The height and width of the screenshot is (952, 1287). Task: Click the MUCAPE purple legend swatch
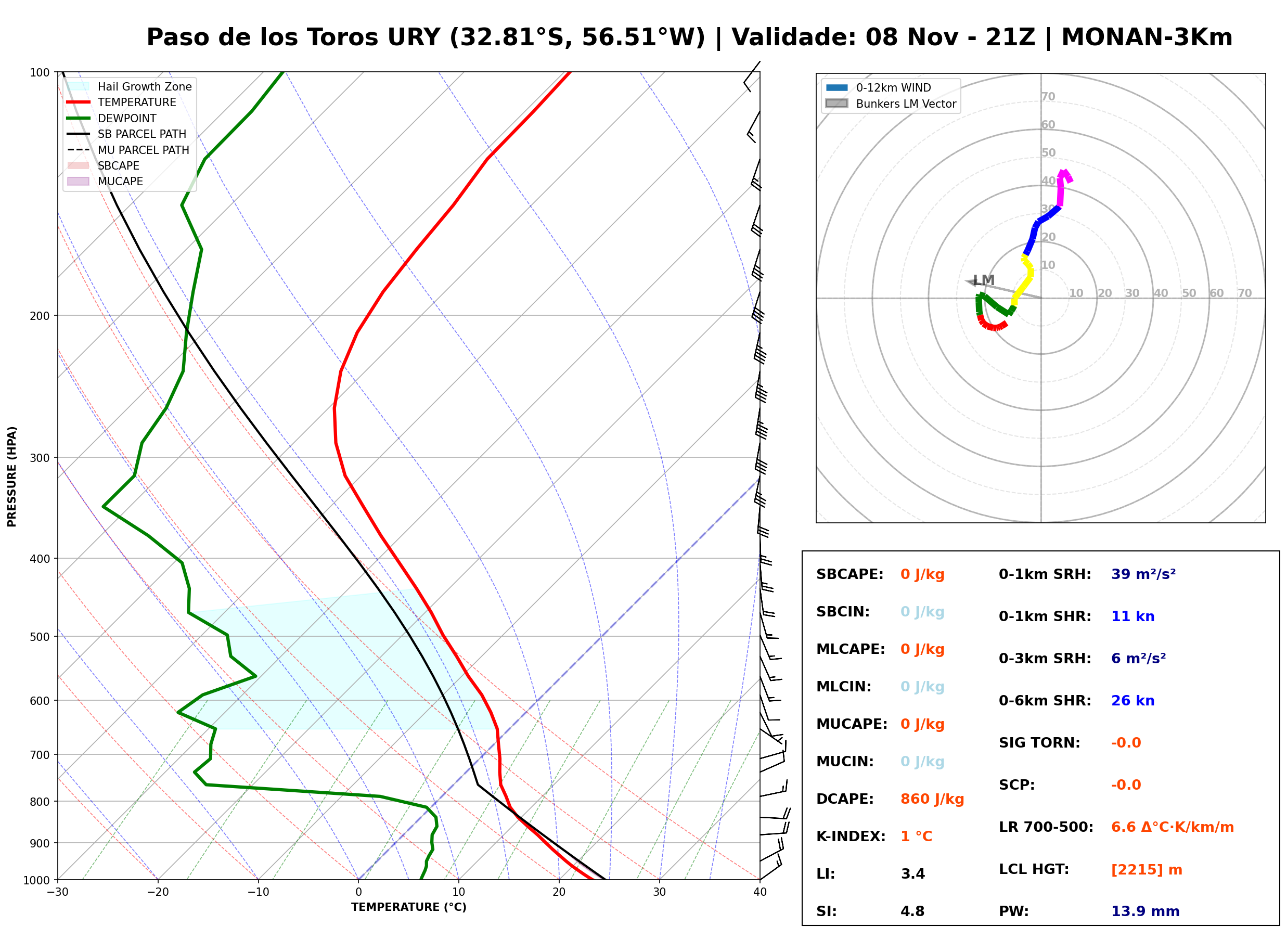[79, 181]
